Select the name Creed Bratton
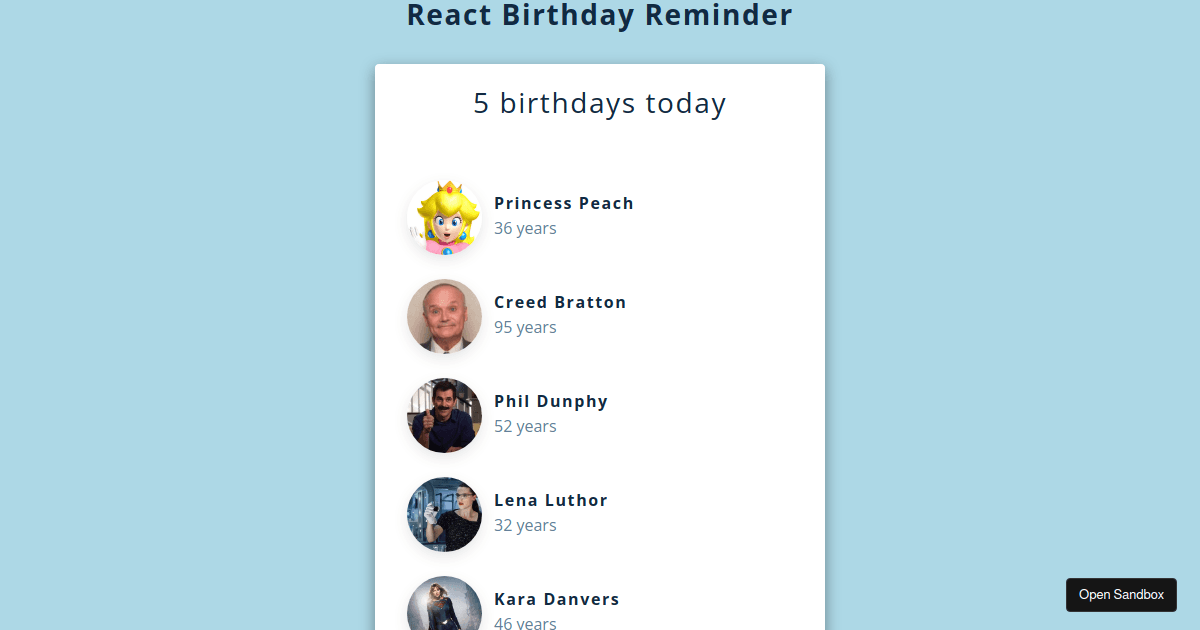 click(x=560, y=302)
